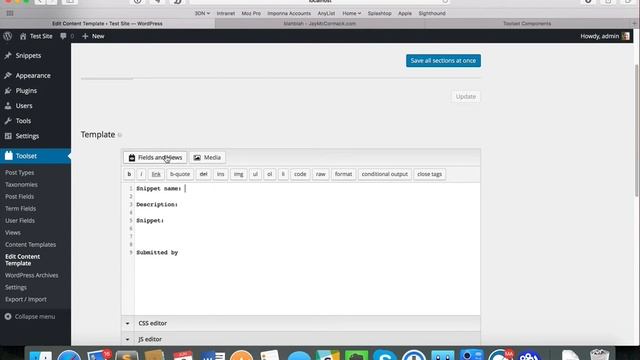Screen dimensions: 640x360
Task: Open Views submenu link
Action: coord(13,233)
